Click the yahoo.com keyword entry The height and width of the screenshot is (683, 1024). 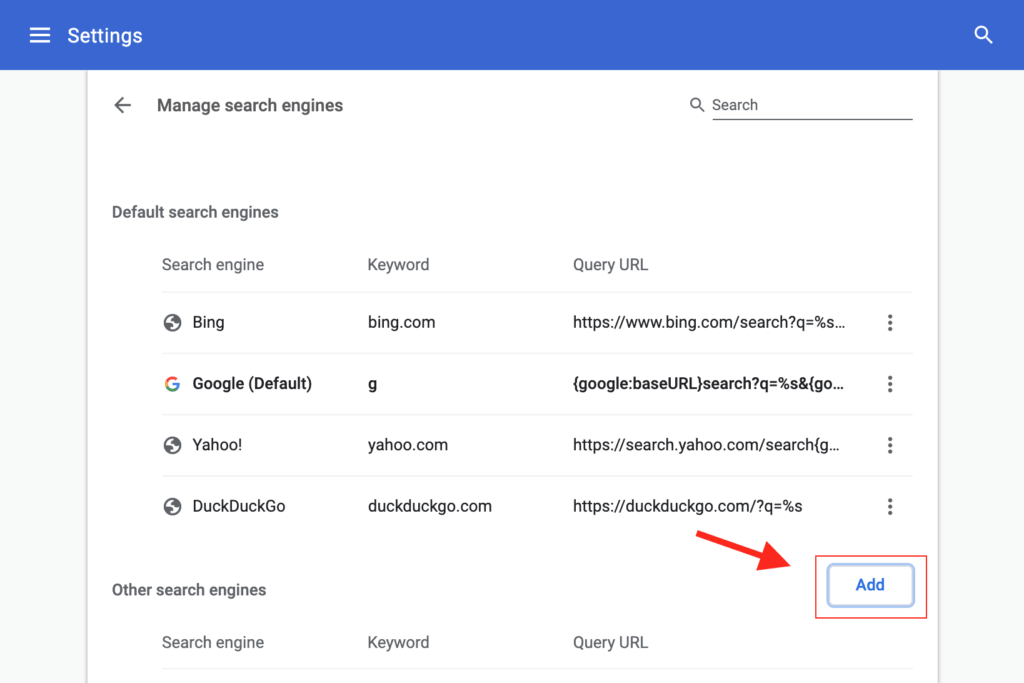[407, 445]
